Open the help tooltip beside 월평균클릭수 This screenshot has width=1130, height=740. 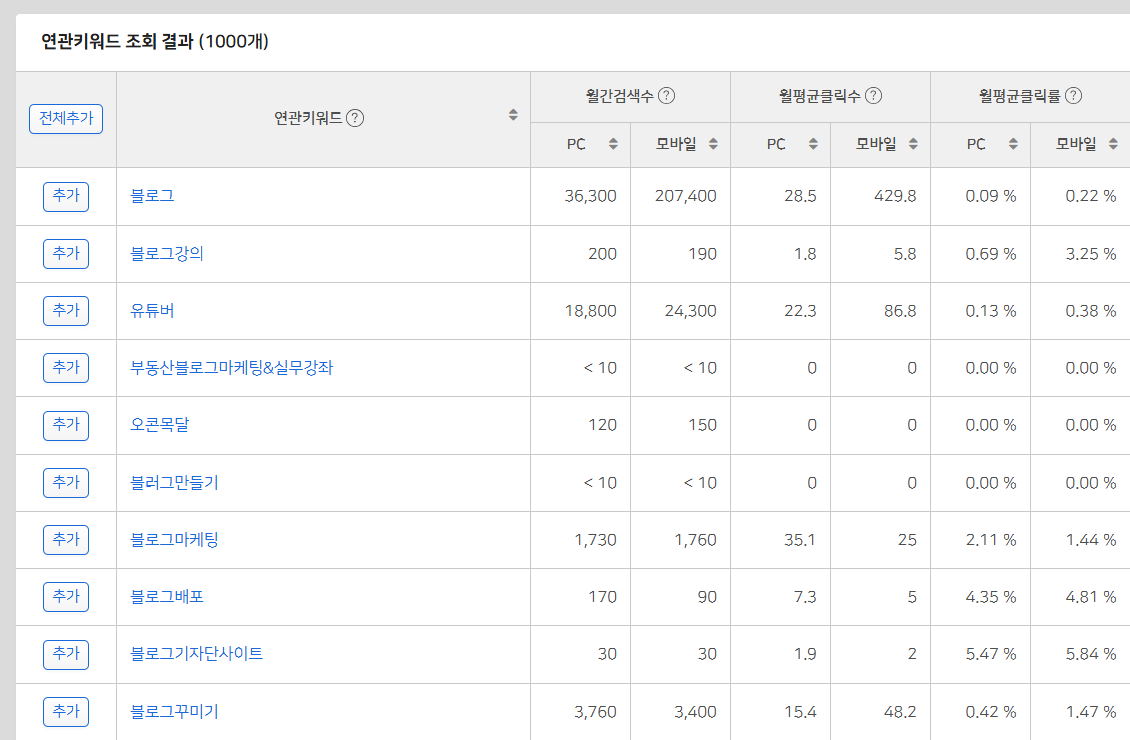[x=874, y=96]
